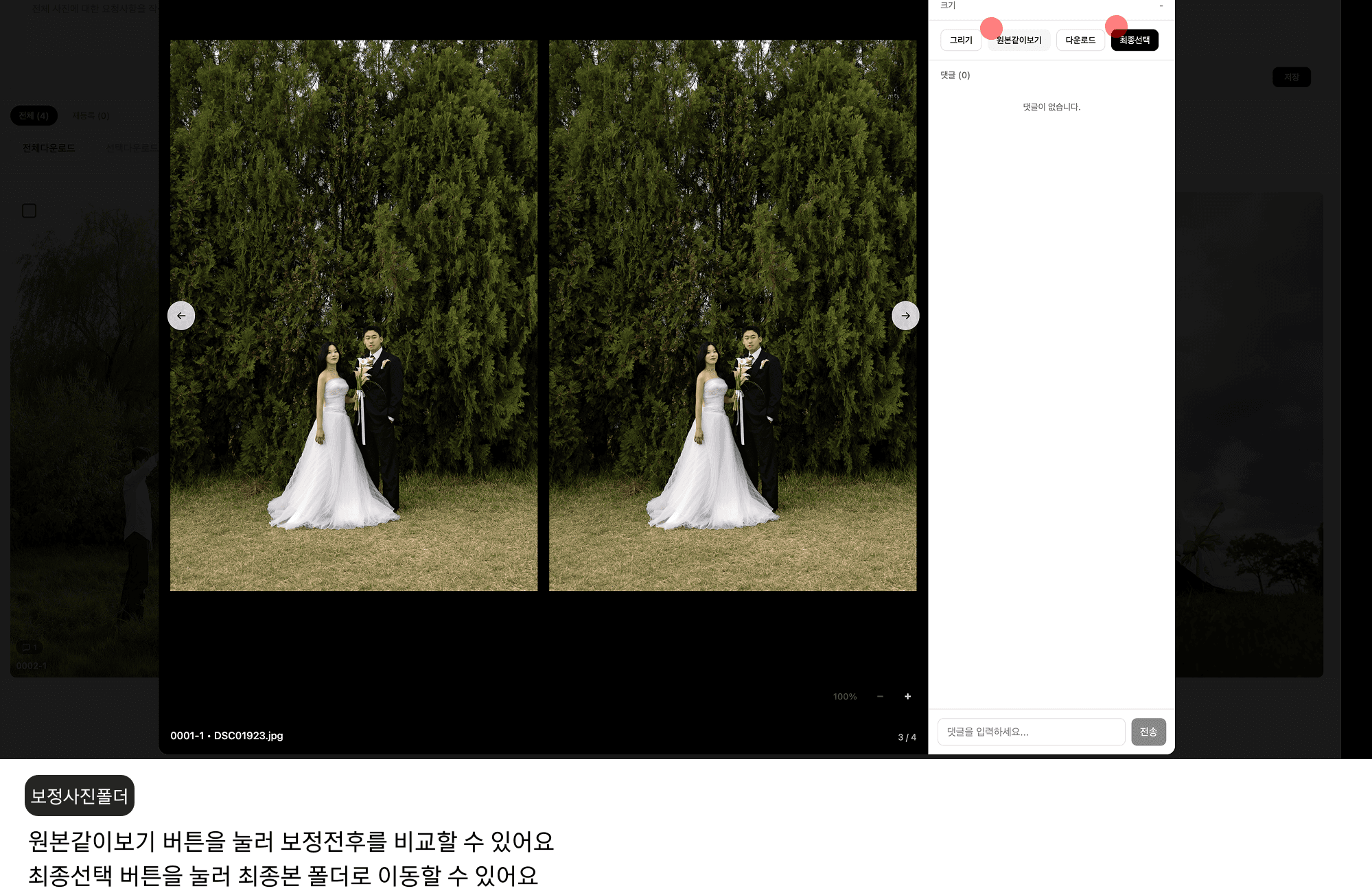Go to previous photo with left arrow

point(181,316)
